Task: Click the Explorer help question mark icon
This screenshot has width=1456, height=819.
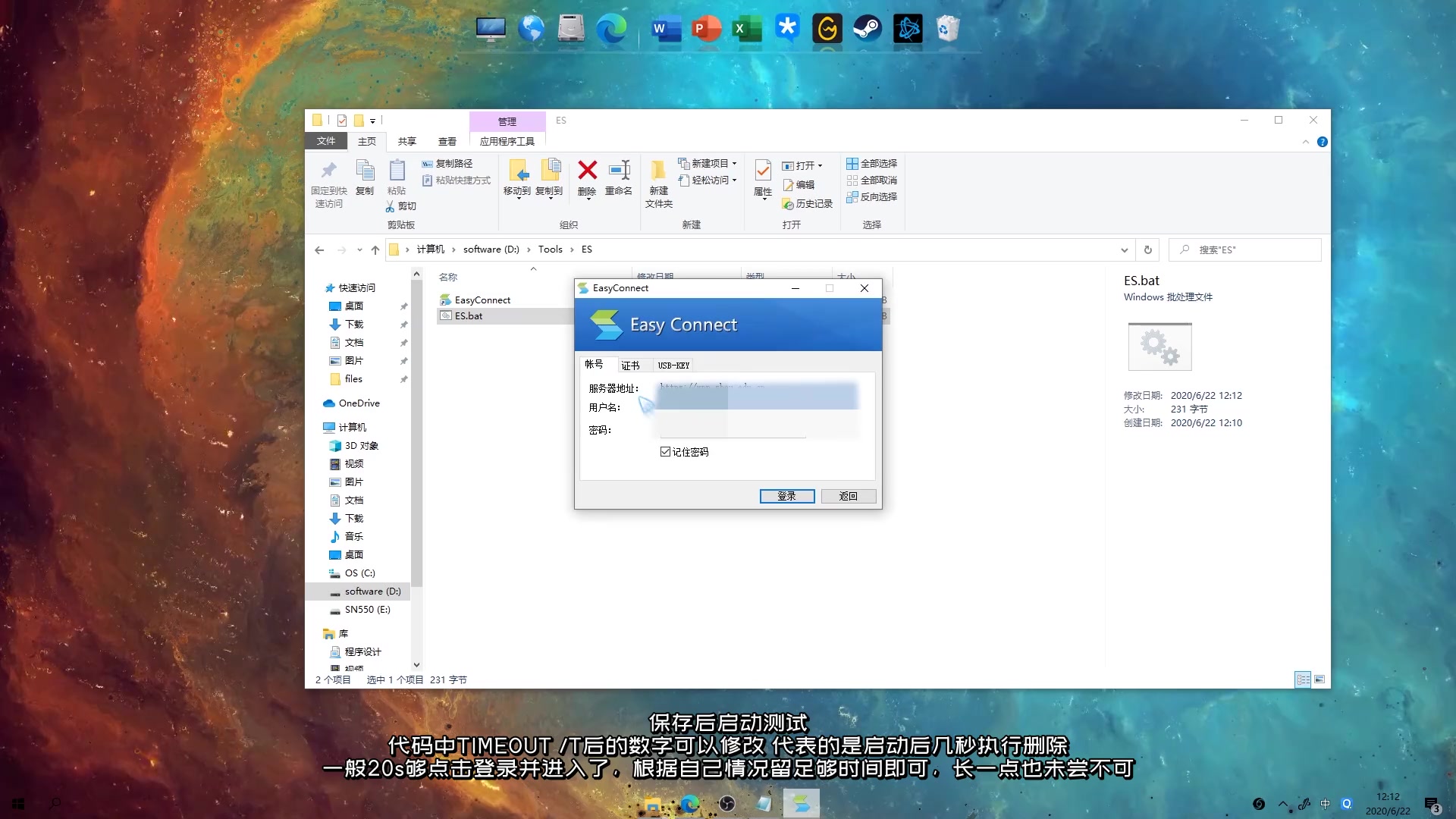Action: [1323, 142]
